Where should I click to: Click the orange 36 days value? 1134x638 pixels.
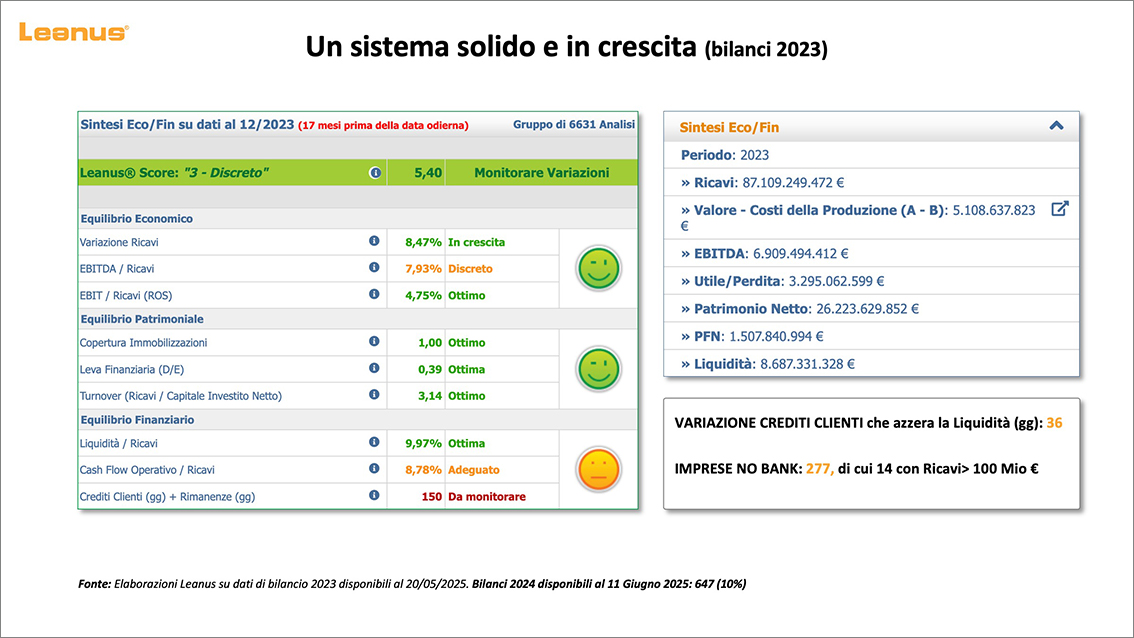pos(1054,423)
